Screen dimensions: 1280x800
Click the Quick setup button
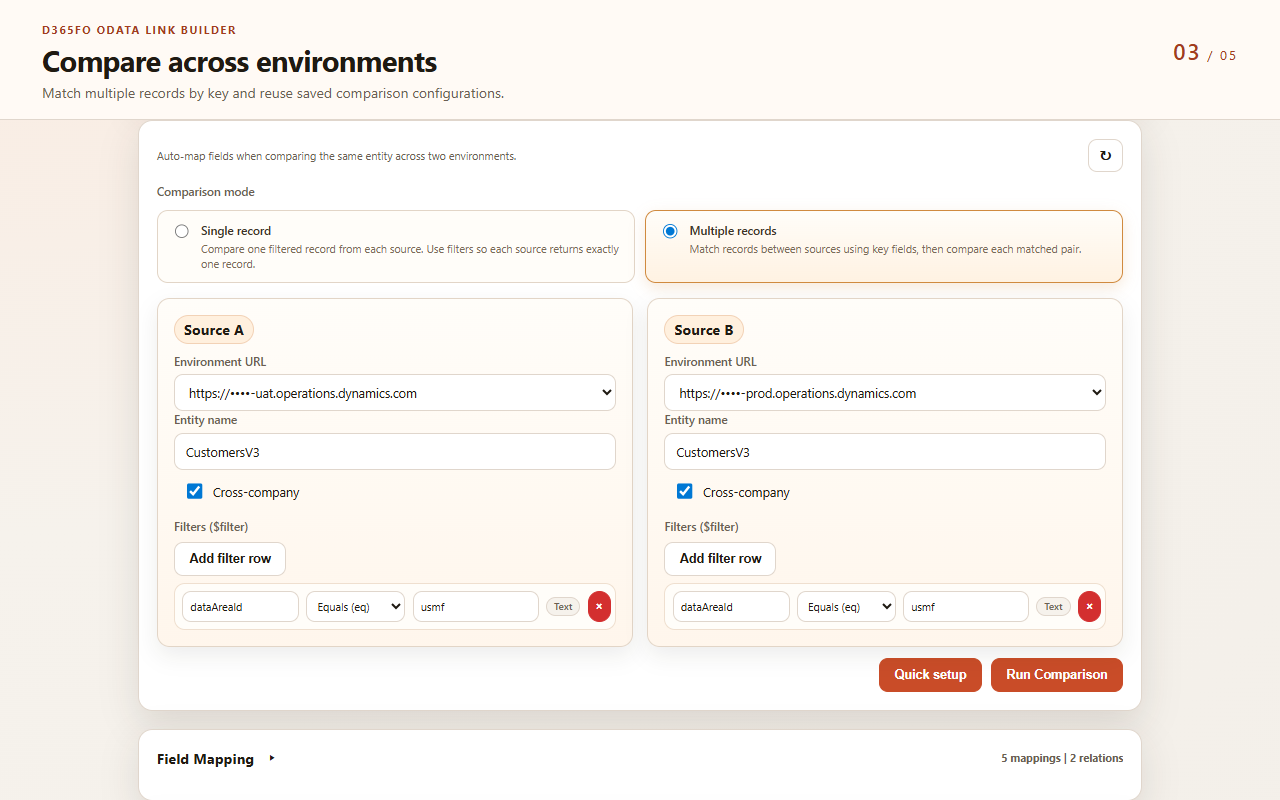coord(930,675)
